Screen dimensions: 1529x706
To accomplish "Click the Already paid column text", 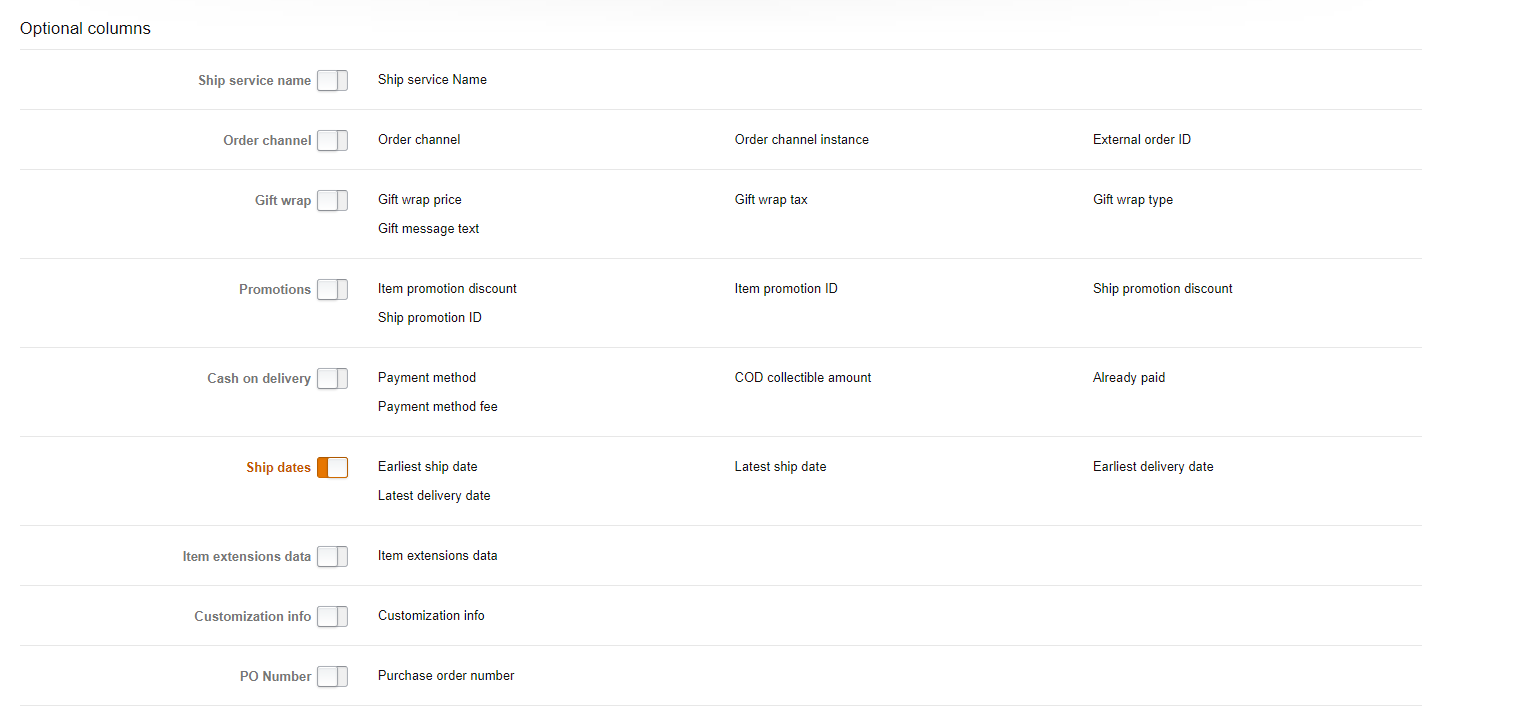I will [x=1129, y=377].
